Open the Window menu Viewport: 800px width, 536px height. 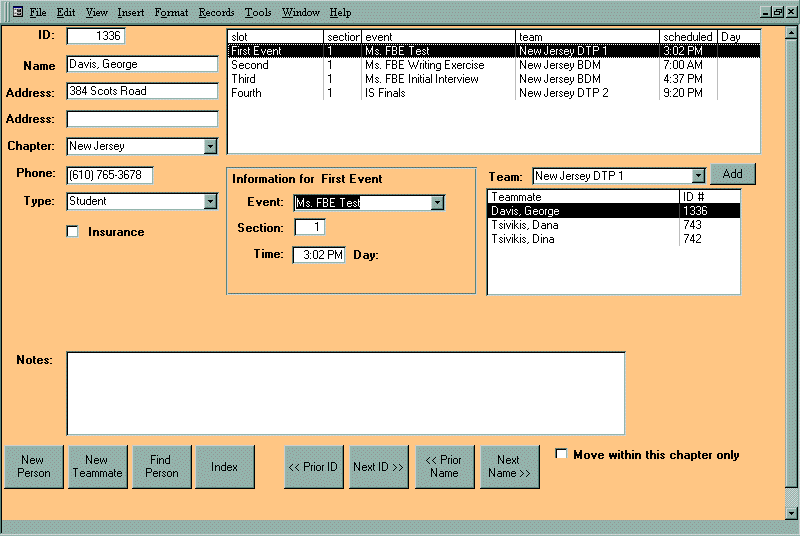tap(301, 12)
